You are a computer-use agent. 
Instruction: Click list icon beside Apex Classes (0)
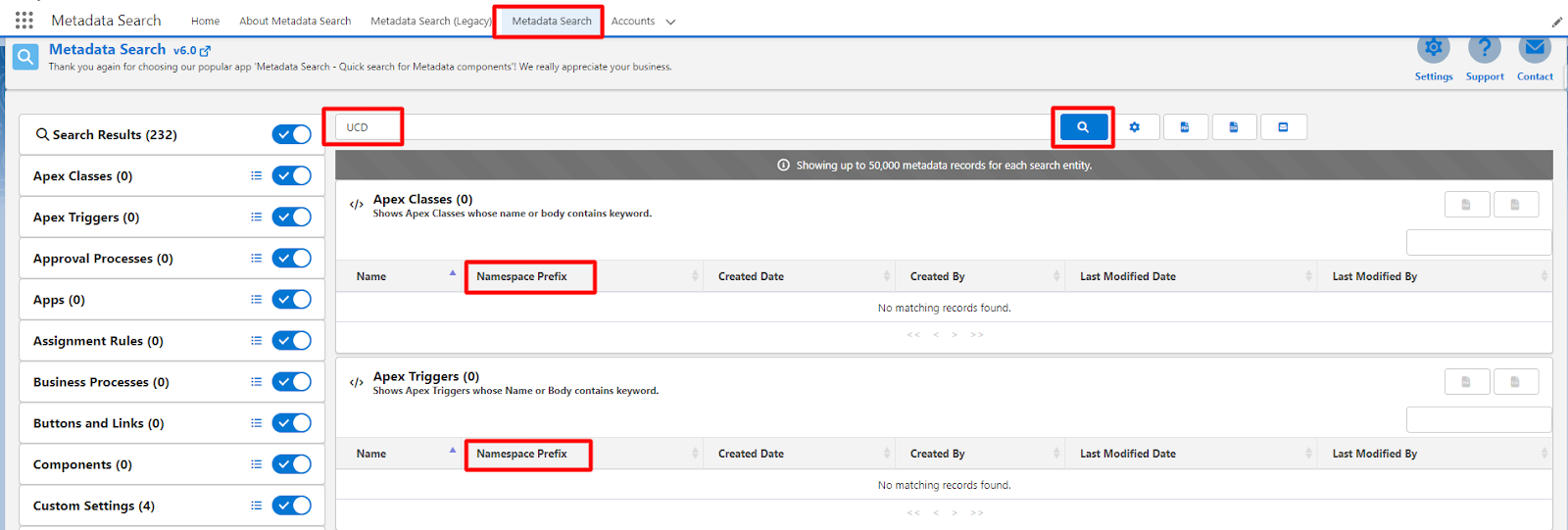[256, 176]
